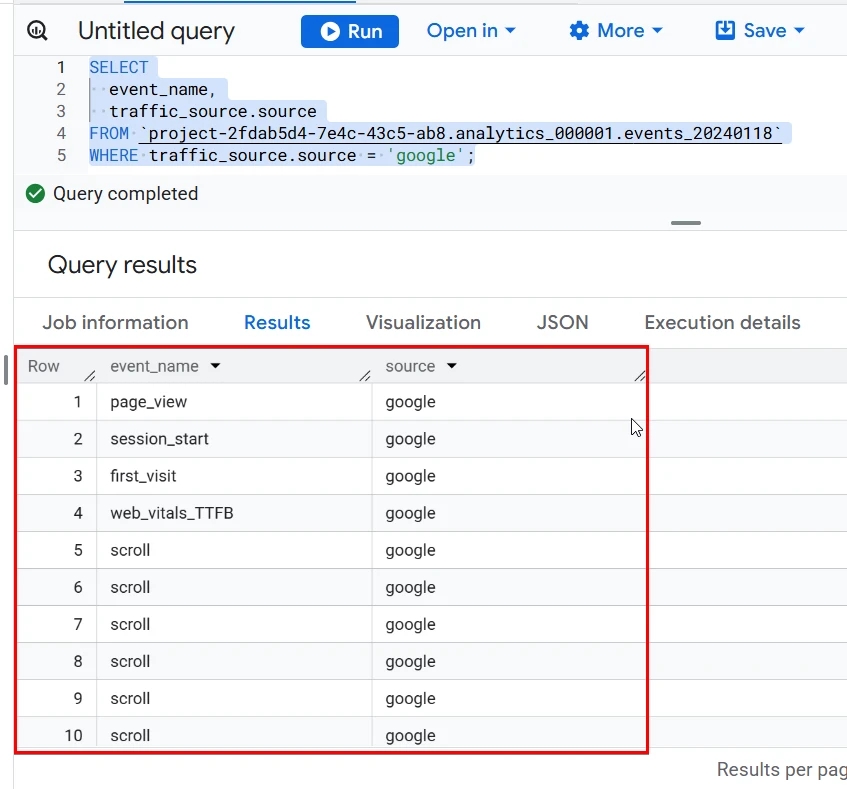Expand the Save dropdown arrow
847x789 pixels.
[x=799, y=31]
